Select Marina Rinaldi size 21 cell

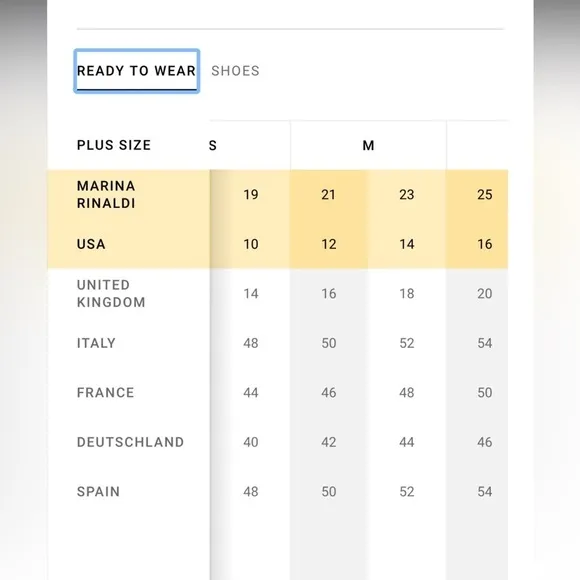[328, 195]
